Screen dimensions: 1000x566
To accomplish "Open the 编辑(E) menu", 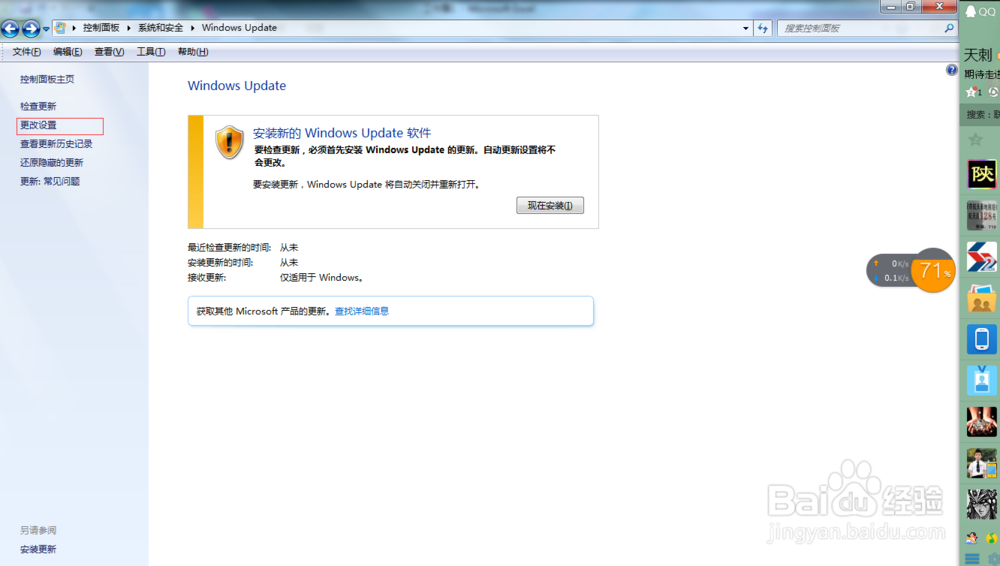I will [x=68, y=52].
